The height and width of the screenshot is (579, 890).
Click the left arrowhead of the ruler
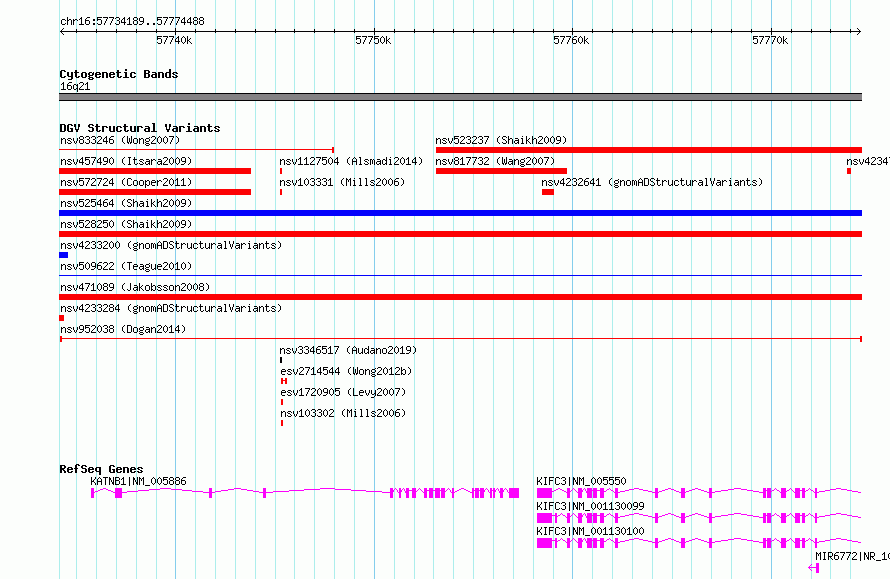point(62,32)
